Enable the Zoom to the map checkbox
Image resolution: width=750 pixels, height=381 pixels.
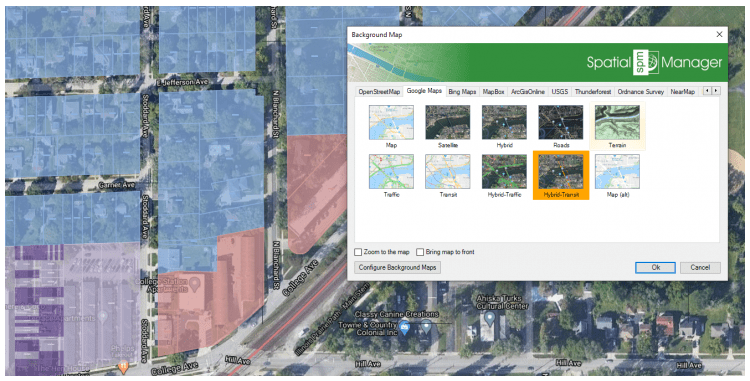point(358,252)
